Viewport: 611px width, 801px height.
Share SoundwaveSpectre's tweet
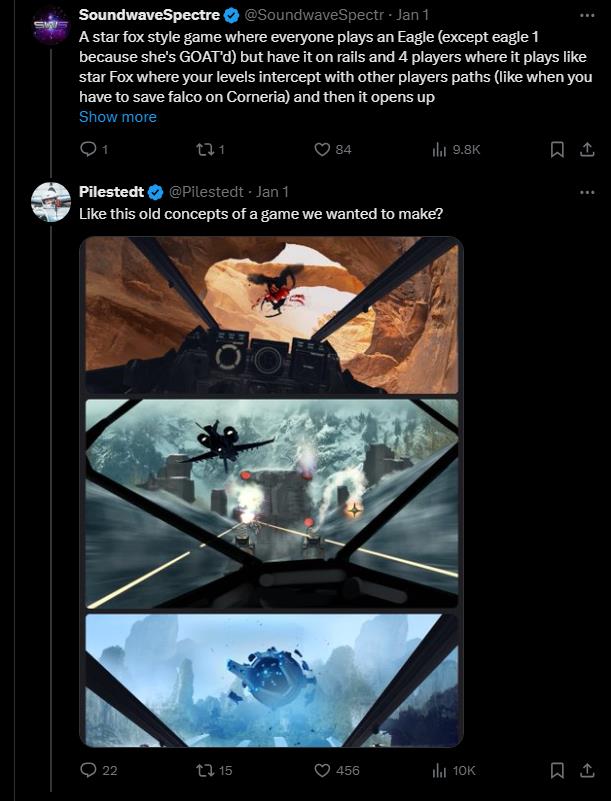point(586,149)
